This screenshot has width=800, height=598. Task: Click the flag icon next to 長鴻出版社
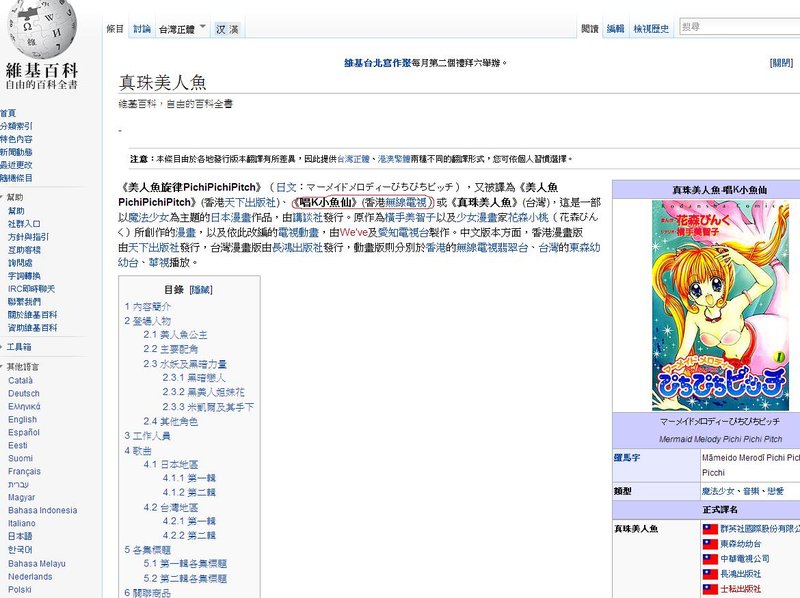(x=708, y=574)
